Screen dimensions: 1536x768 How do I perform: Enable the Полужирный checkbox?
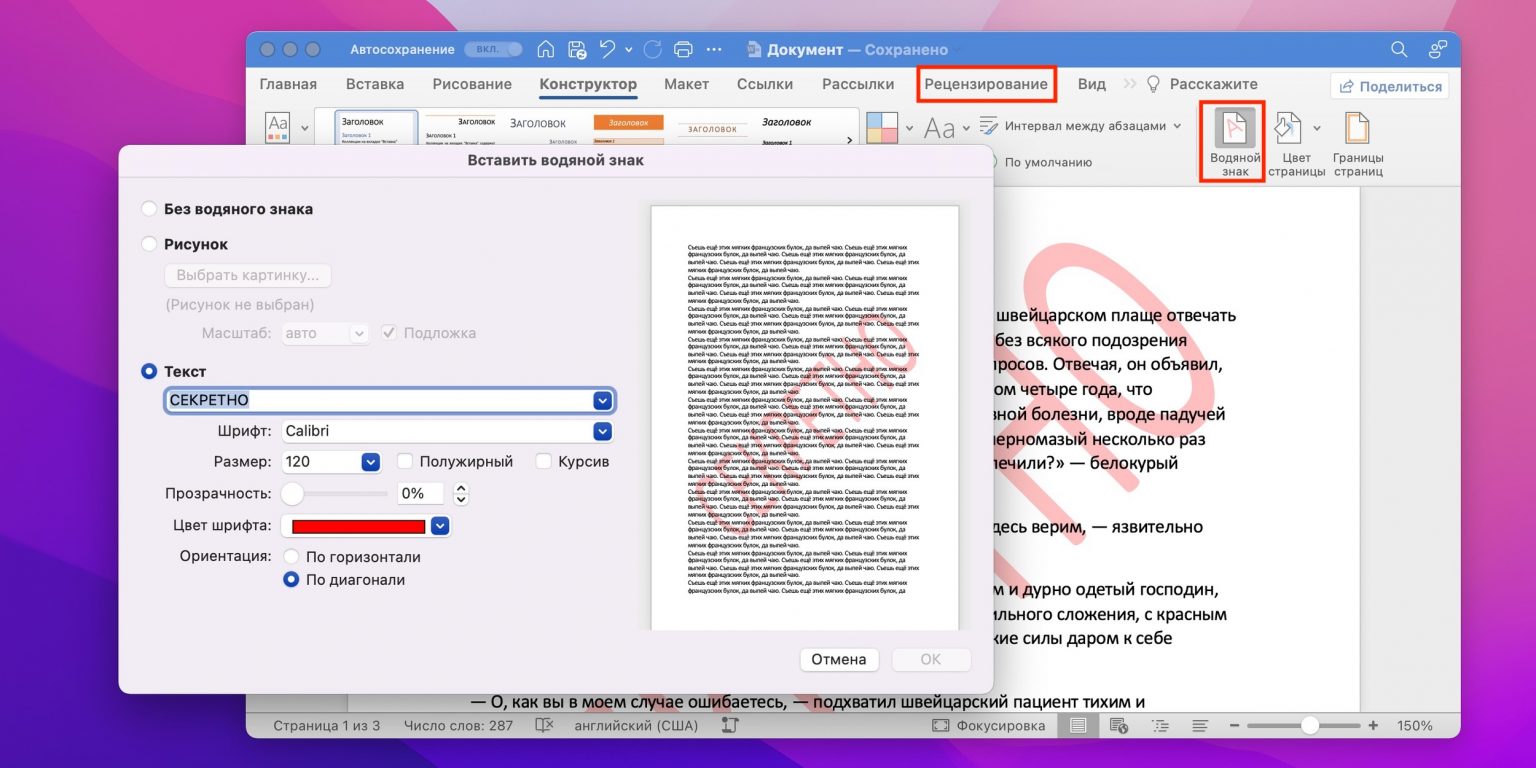pyautogui.click(x=405, y=462)
